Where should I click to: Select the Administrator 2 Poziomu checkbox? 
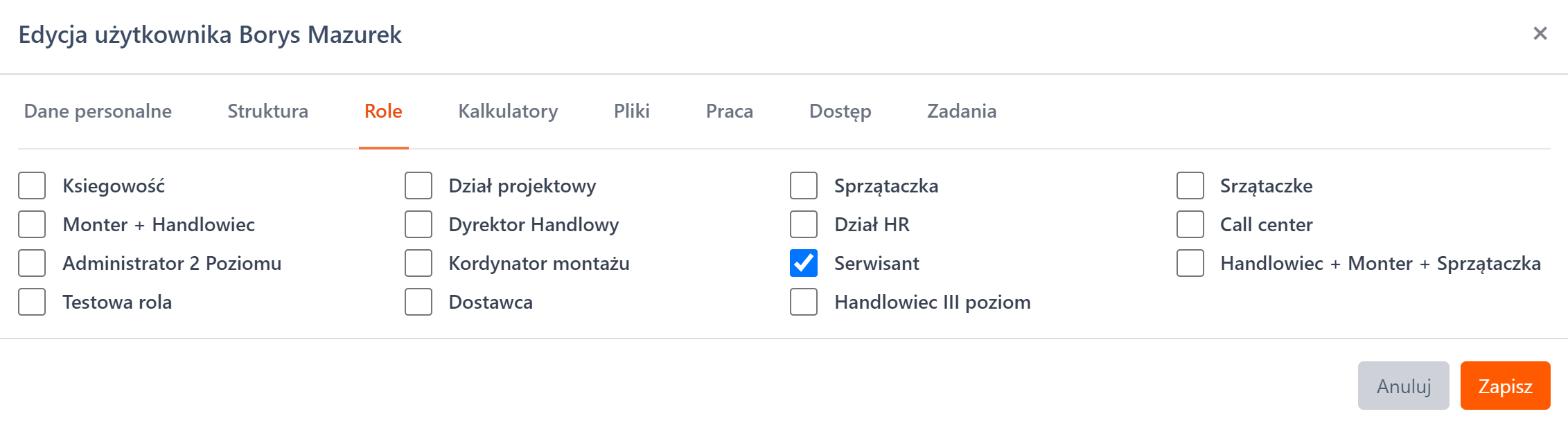click(32, 263)
